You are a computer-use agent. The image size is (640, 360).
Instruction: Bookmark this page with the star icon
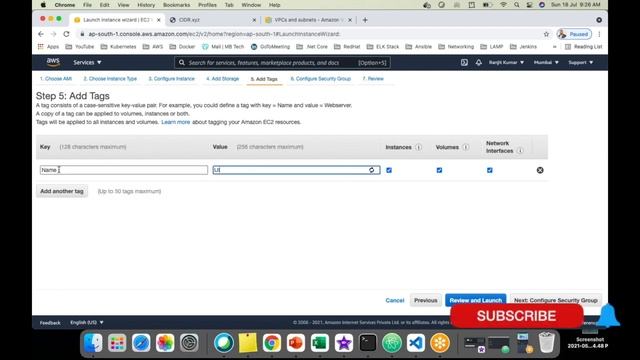tap(546, 34)
